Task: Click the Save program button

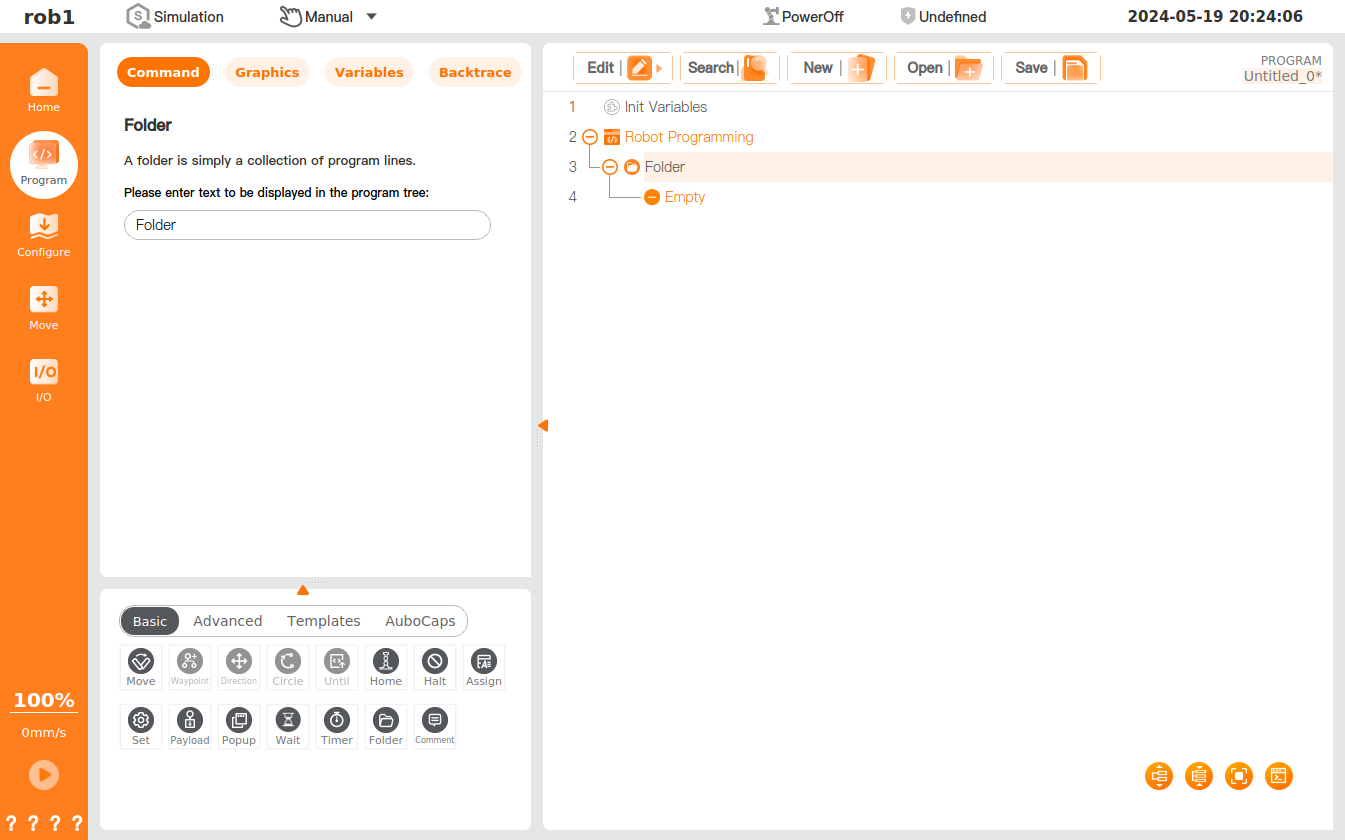Action: (1050, 68)
